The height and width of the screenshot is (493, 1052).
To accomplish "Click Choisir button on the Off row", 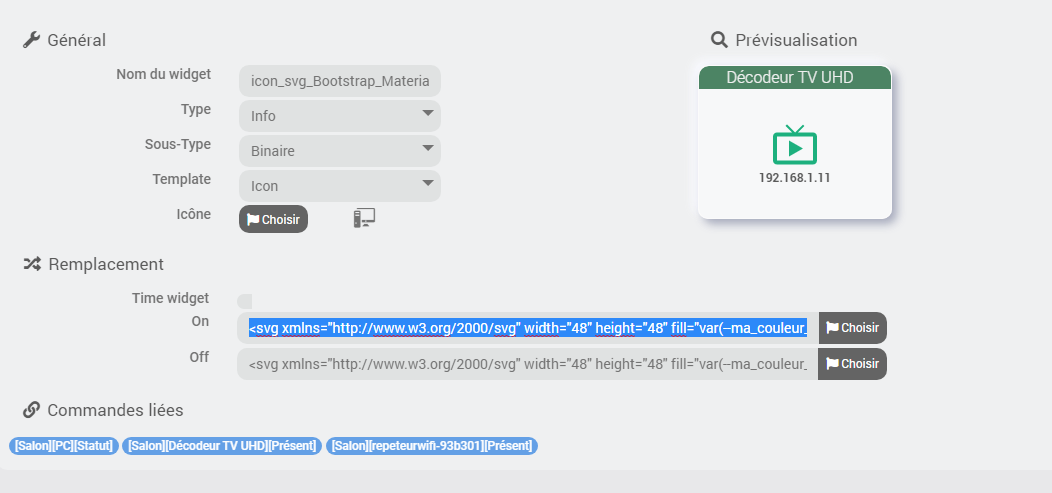I will click(x=852, y=364).
